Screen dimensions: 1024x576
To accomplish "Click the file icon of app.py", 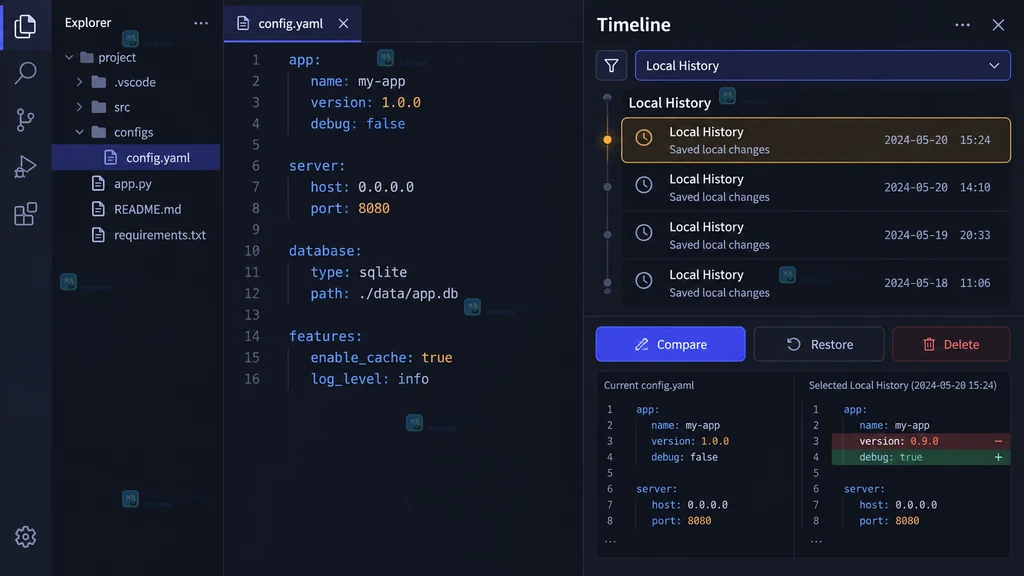I will coord(98,184).
